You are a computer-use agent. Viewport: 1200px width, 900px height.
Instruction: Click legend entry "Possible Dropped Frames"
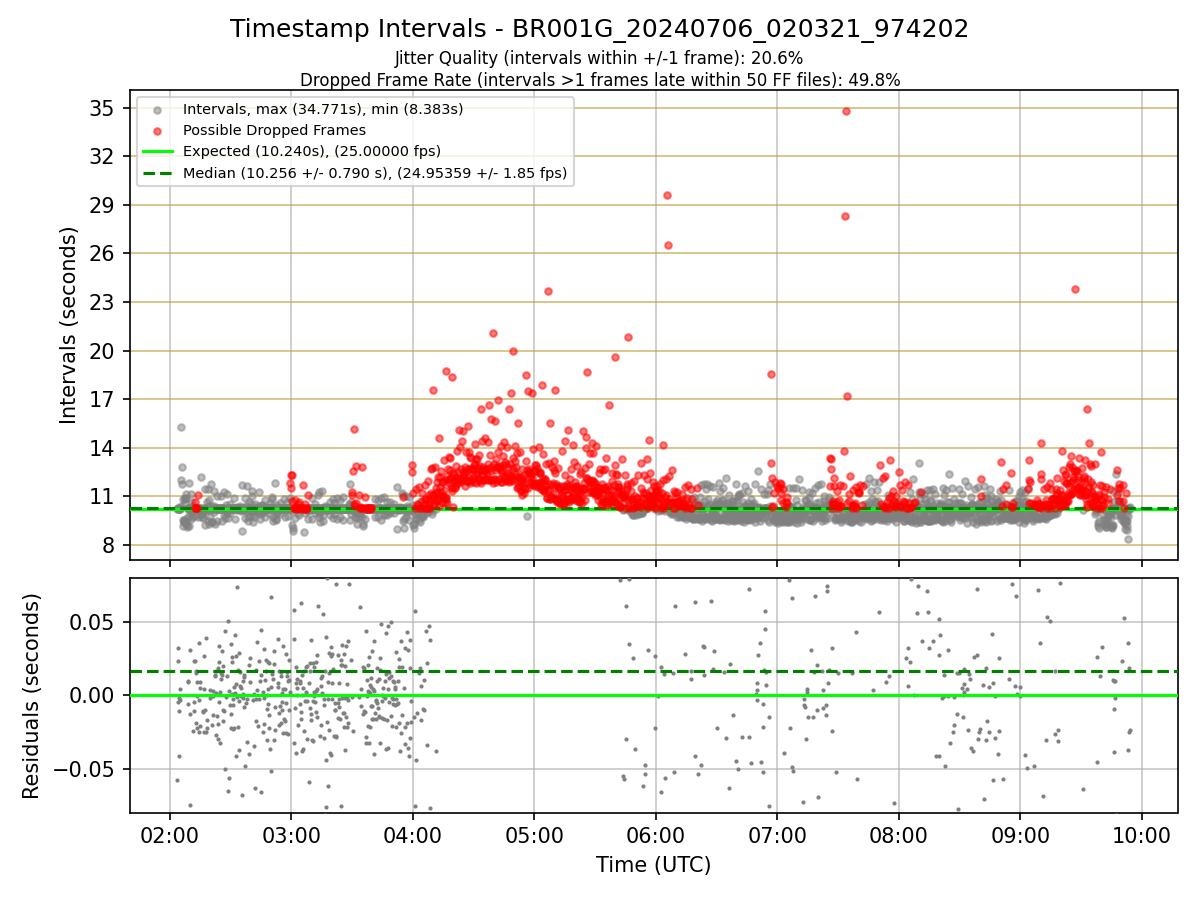click(x=274, y=130)
